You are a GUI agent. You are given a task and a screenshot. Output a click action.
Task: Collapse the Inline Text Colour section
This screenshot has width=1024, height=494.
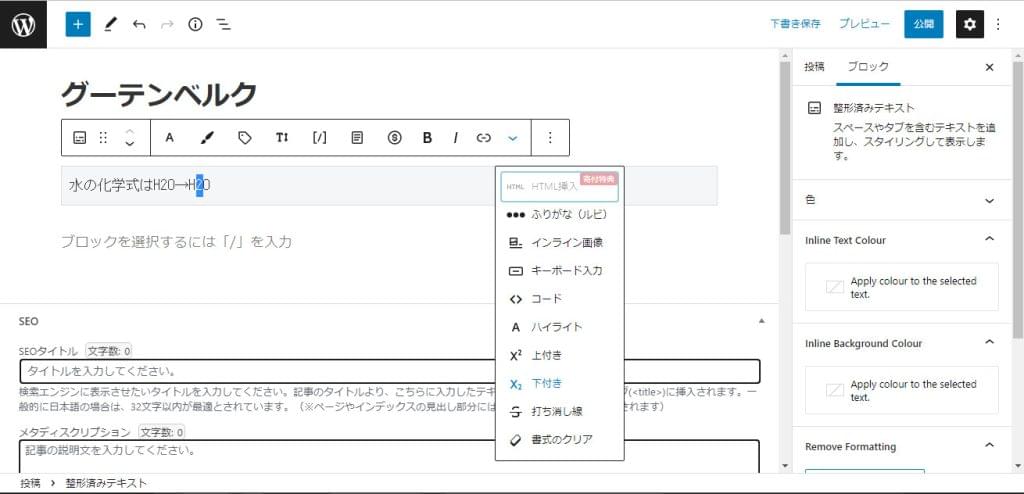989,240
